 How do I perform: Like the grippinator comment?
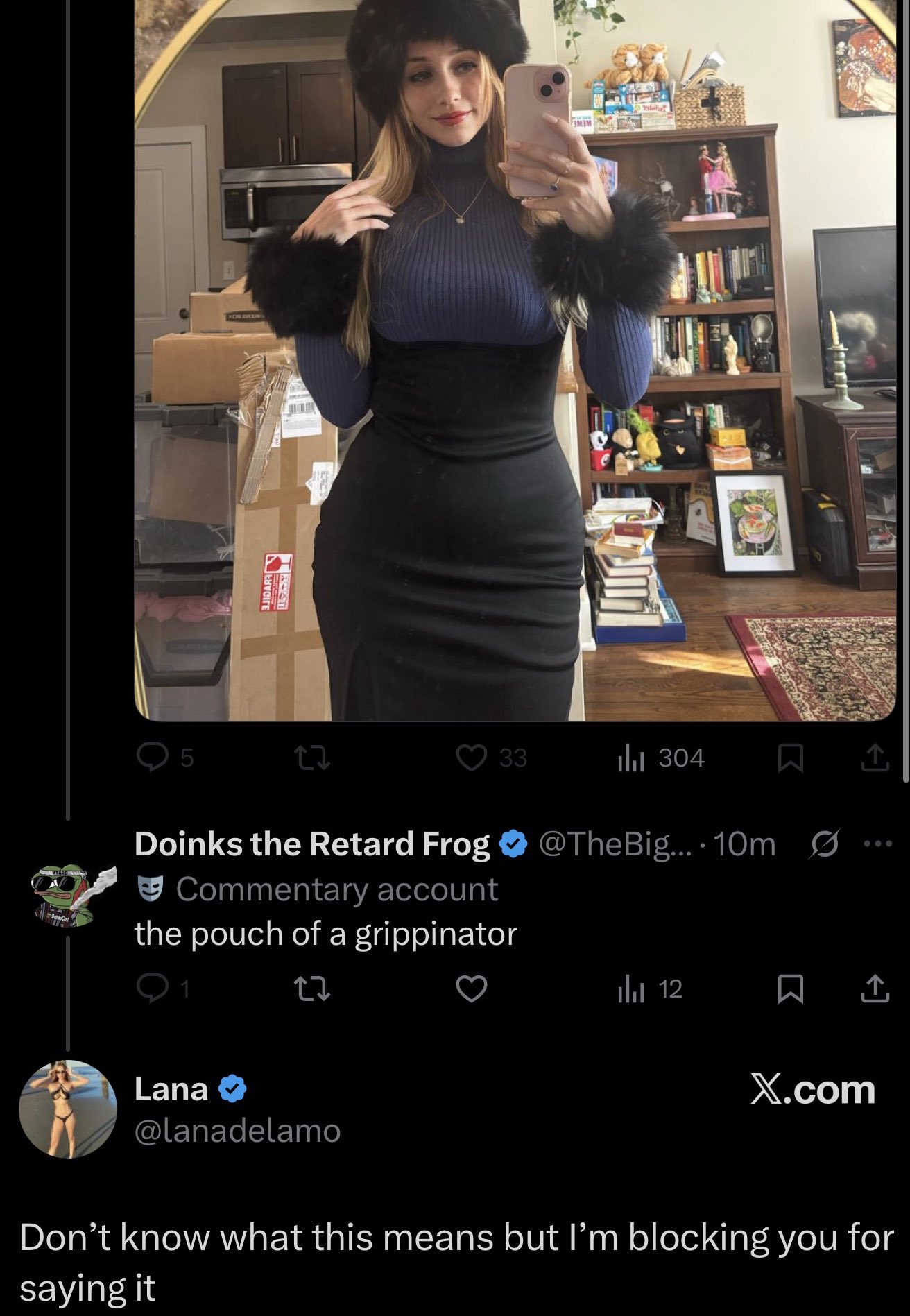tap(472, 989)
